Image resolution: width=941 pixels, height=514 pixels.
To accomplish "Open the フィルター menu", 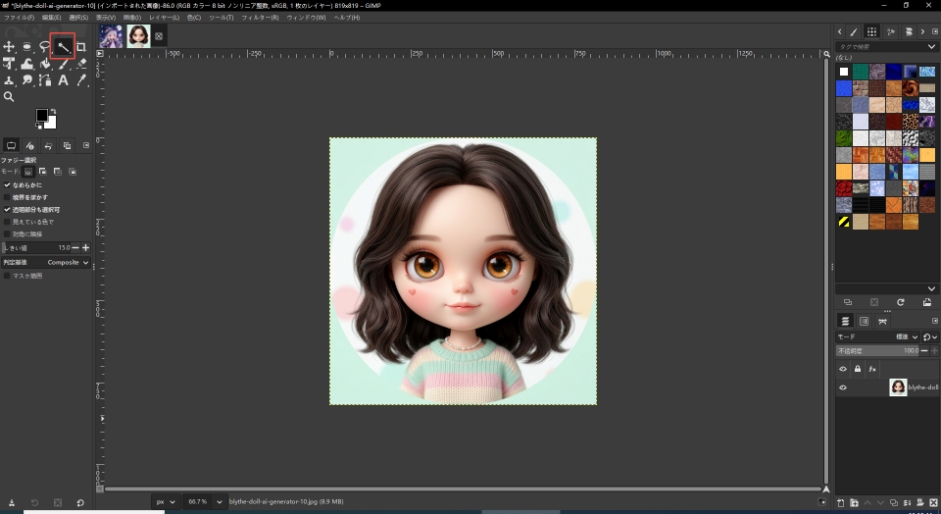I will coord(259,18).
